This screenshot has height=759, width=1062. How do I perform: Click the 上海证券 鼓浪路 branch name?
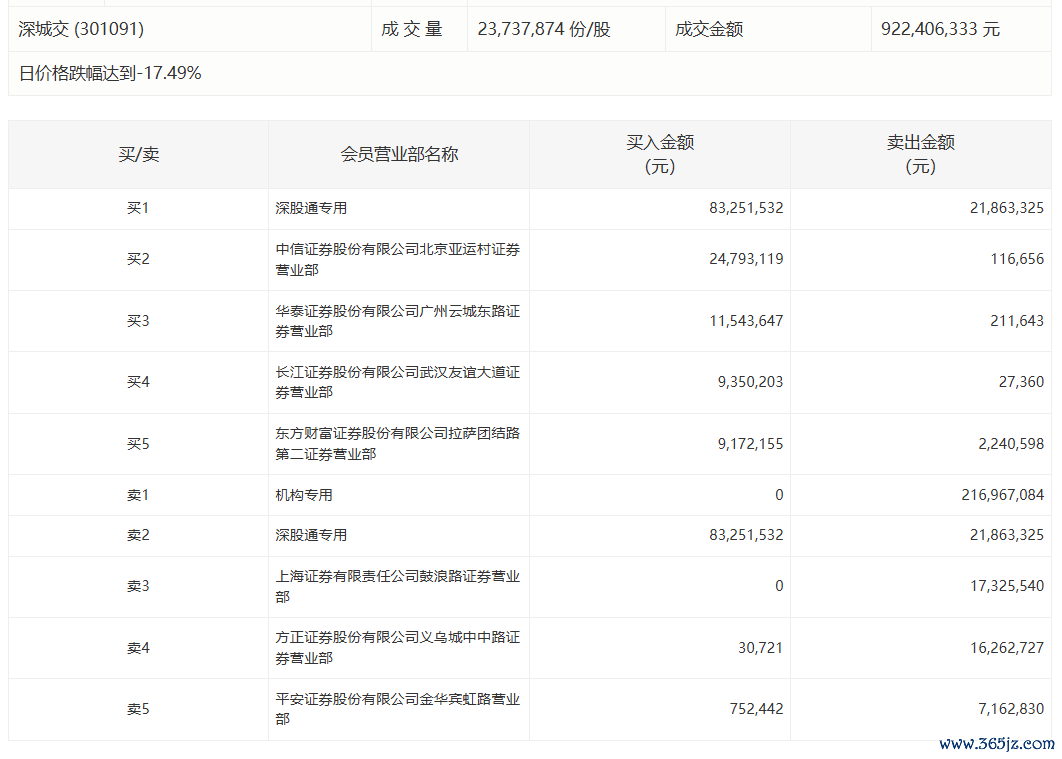398,586
